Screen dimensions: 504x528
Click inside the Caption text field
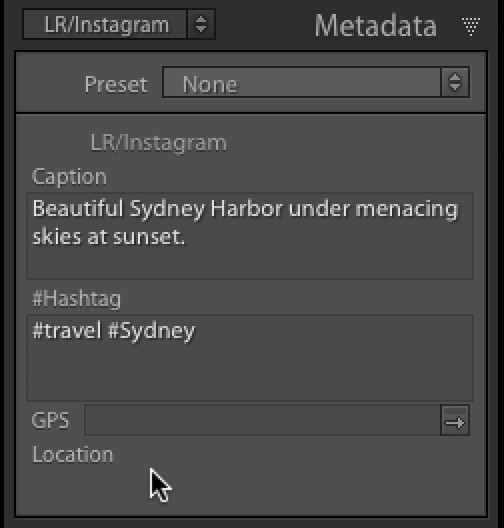click(250, 236)
